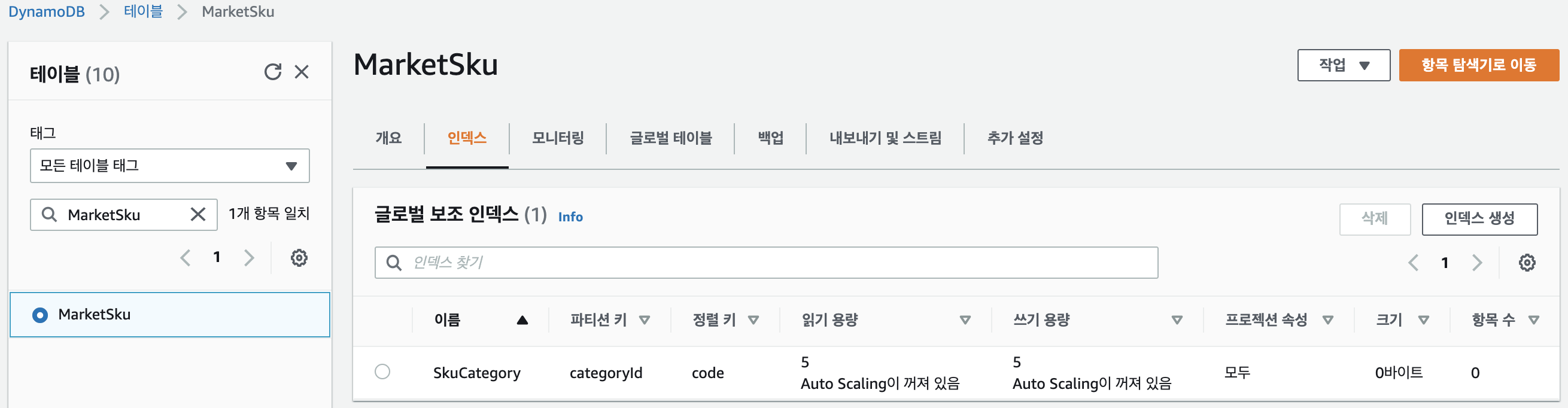Viewport: 1568px width, 408px height.
Task: Focus the MarketSku table search field
Action: (123, 214)
